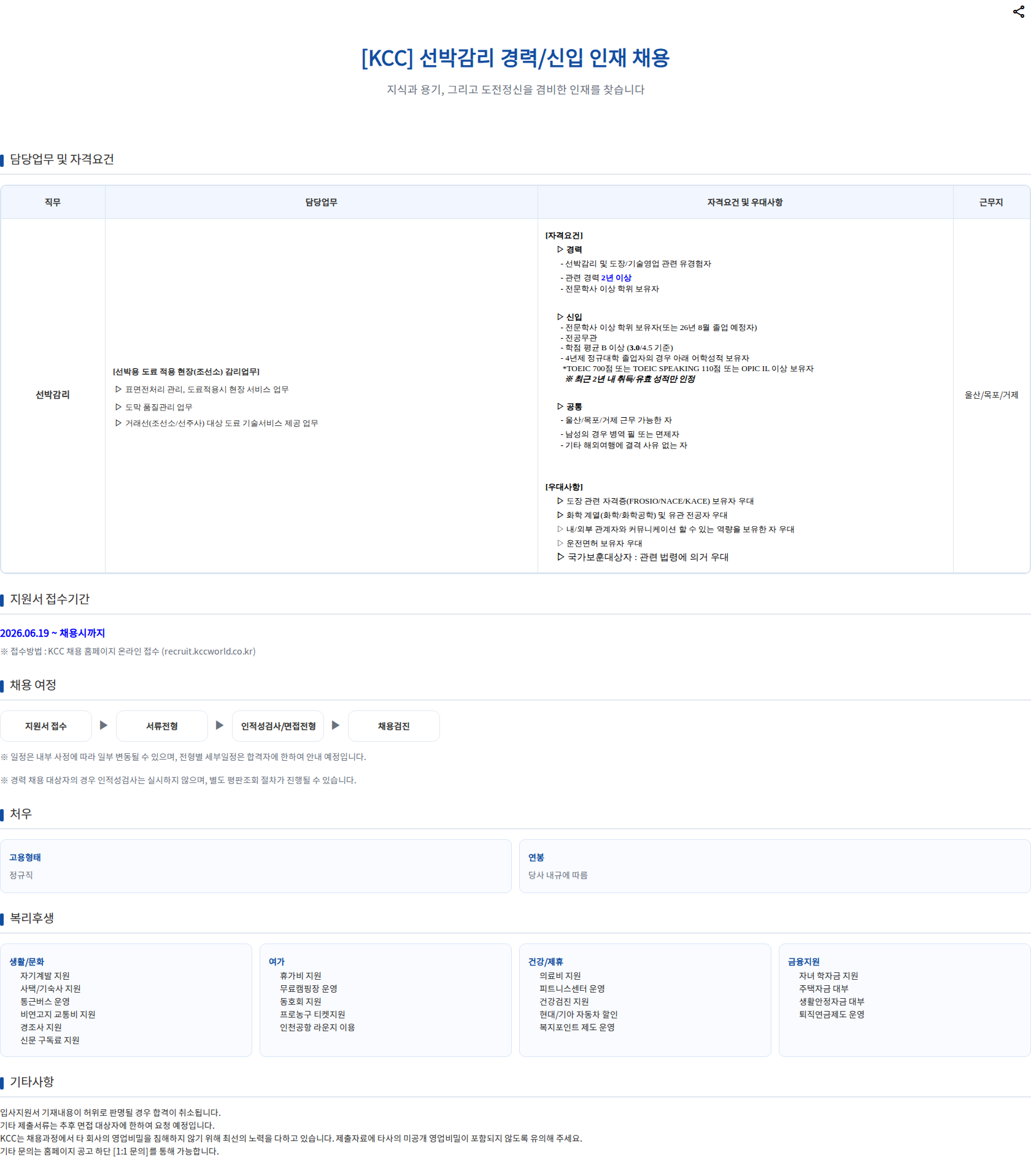The height and width of the screenshot is (1176, 1031).
Task: Click the 채용 여정 section heading
Action: [x=33, y=685]
